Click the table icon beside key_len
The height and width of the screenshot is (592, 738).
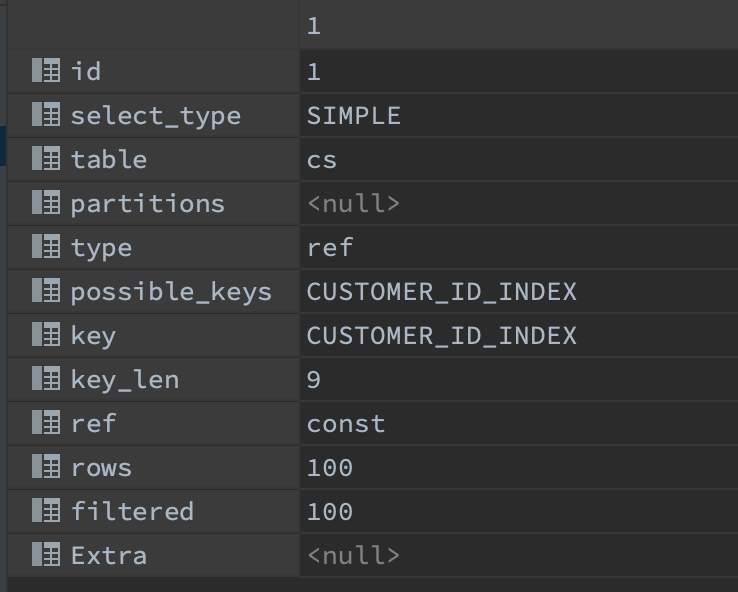pos(46,379)
